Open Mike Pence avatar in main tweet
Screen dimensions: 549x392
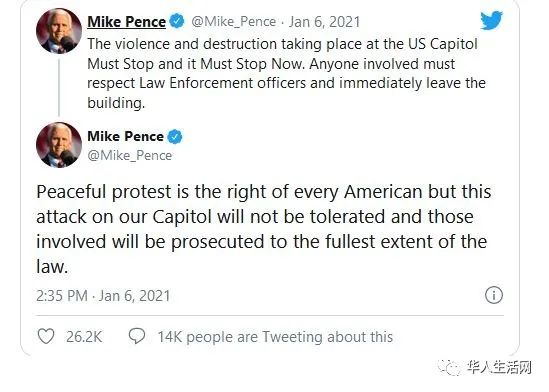pos(59,145)
